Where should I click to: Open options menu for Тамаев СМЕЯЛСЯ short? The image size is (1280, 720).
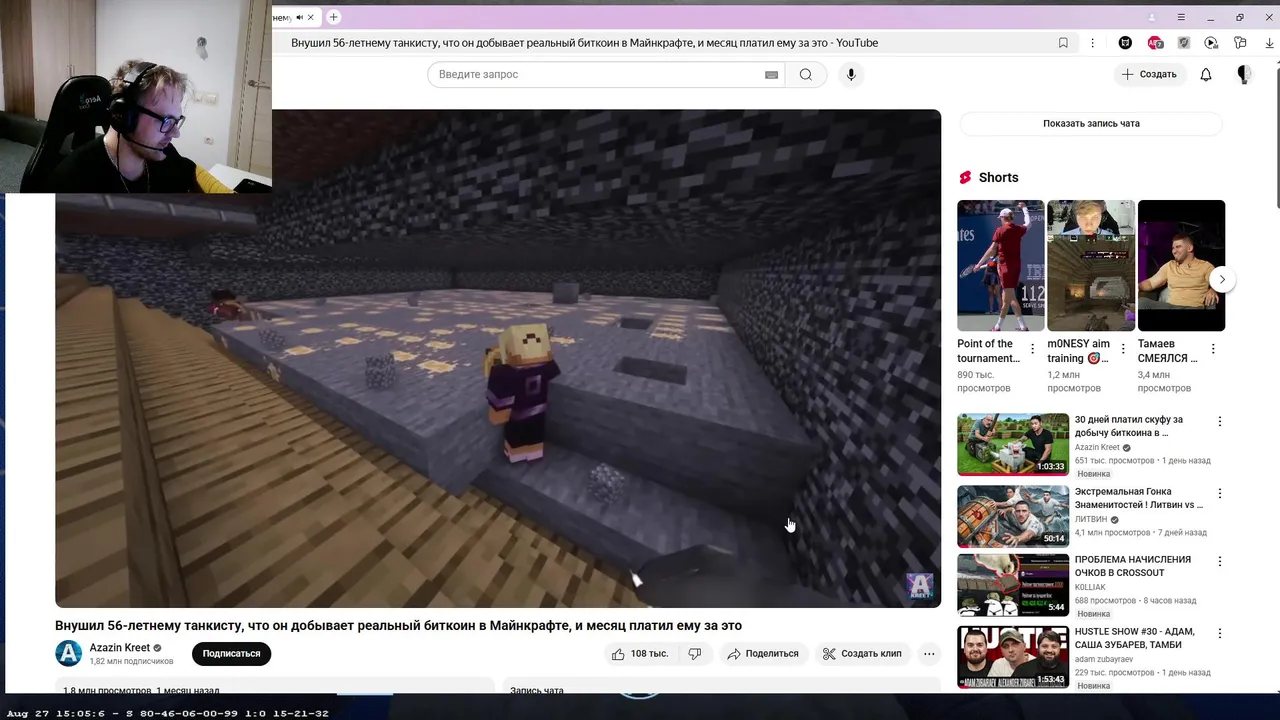click(x=1213, y=349)
